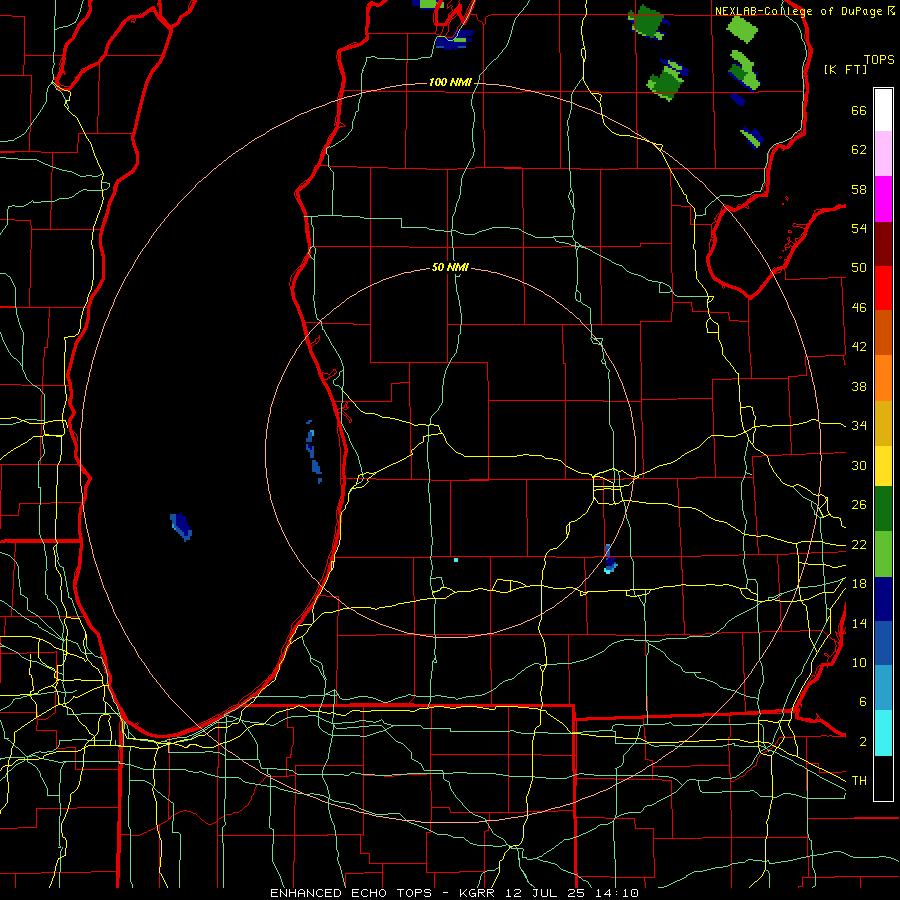Click the 42 value on the scale
Viewport: 900px width, 900px height.
(x=859, y=347)
